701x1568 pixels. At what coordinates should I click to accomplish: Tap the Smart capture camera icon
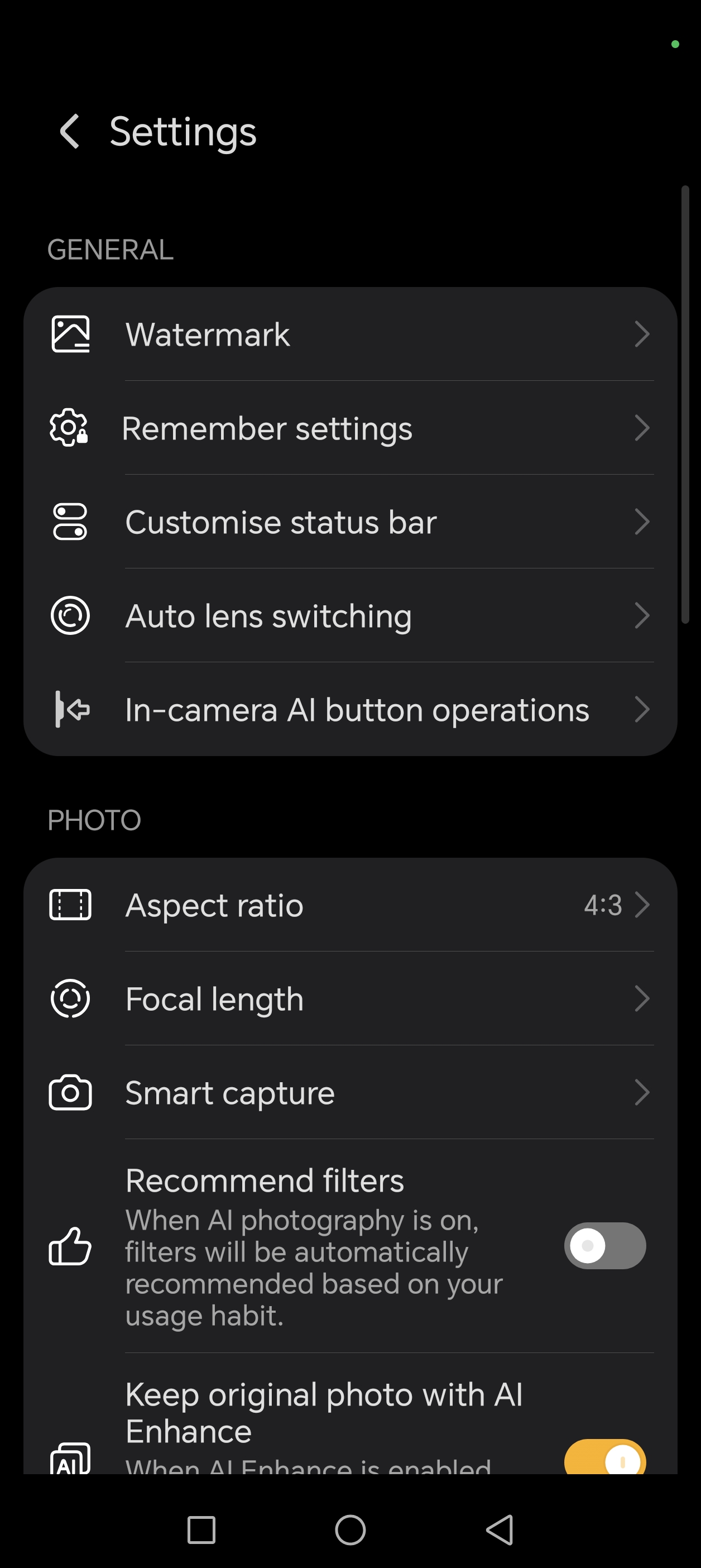click(70, 1093)
